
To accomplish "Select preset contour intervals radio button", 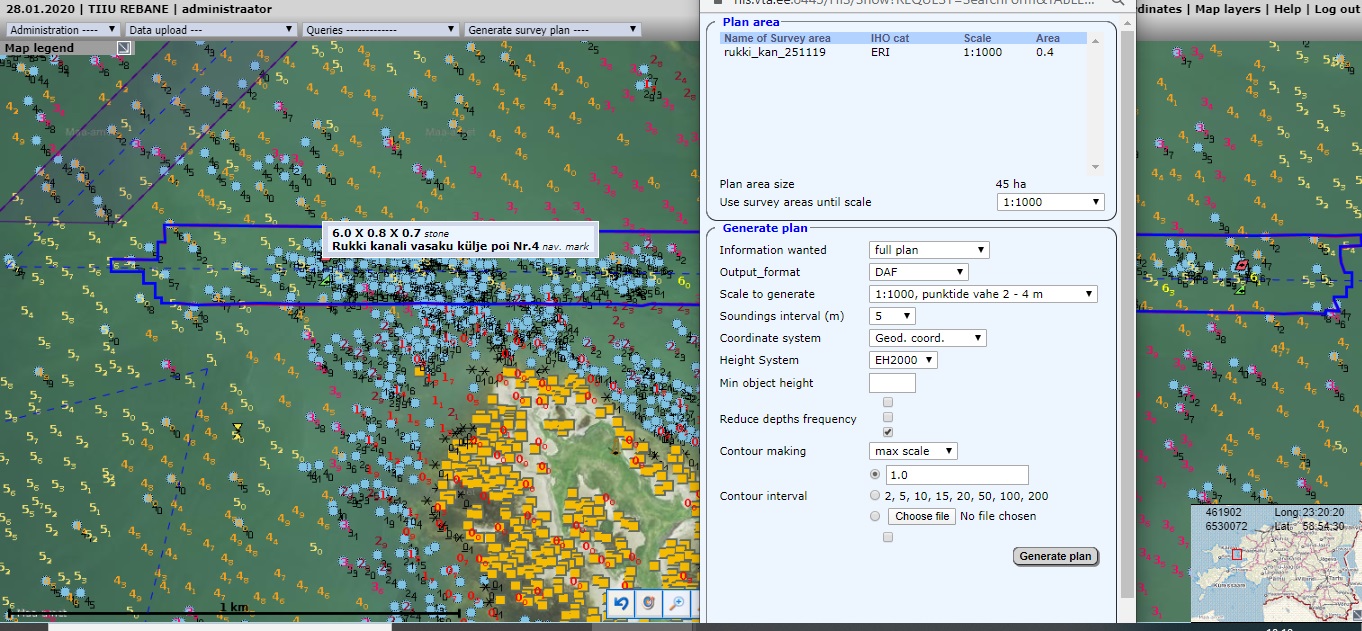I will pyautogui.click(x=876, y=496).
